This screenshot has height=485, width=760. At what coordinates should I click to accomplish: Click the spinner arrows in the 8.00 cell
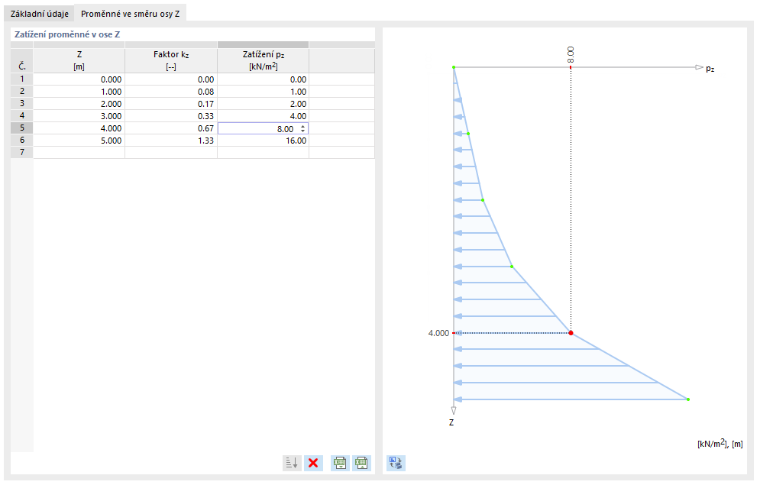[303, 128]
